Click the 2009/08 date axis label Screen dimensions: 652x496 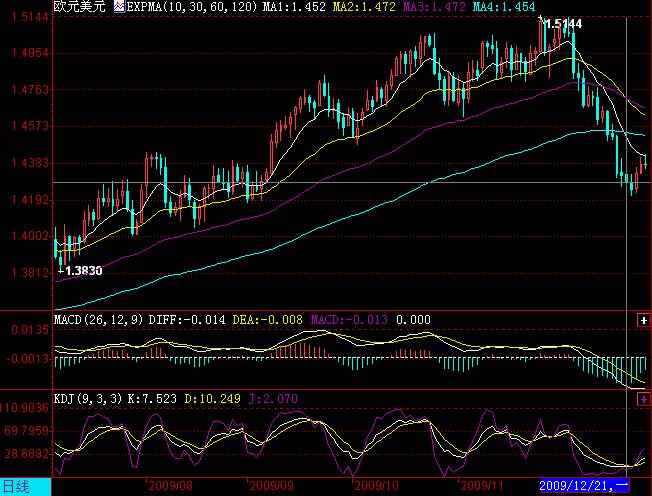pyautogui.click(x=170, y=485)
